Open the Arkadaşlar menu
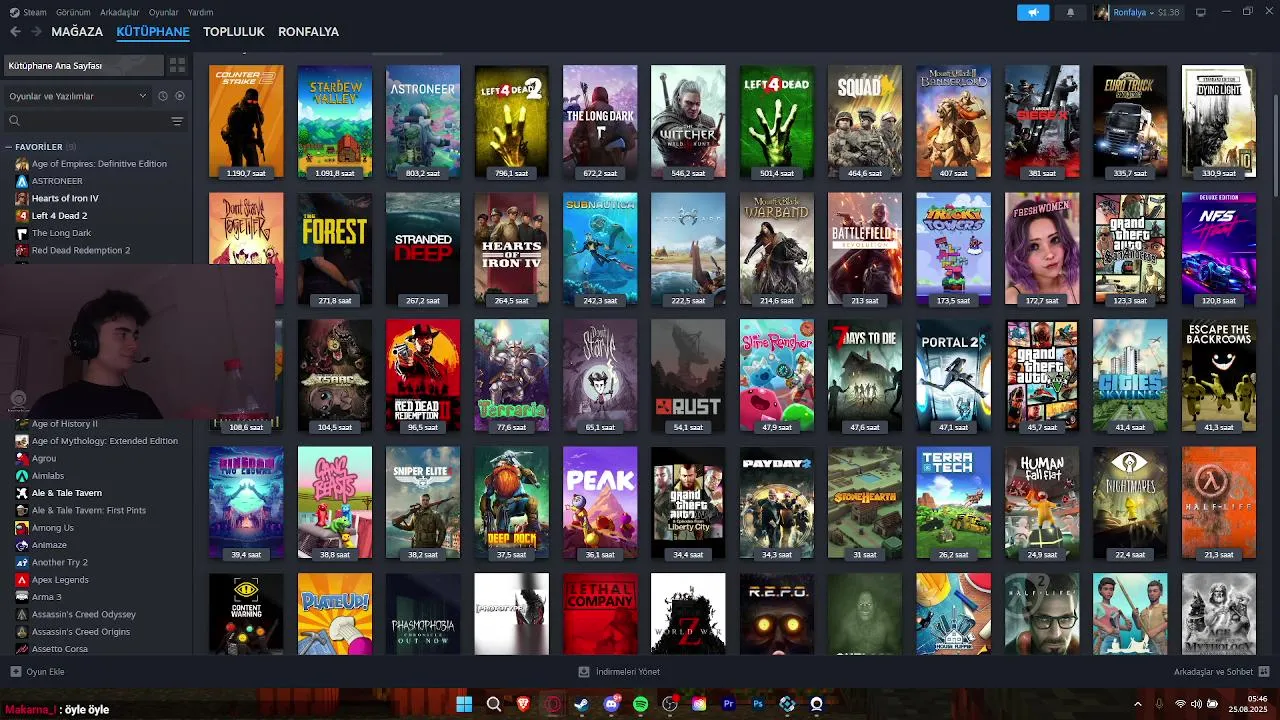The image size is (1280, 720). point(120,12)
